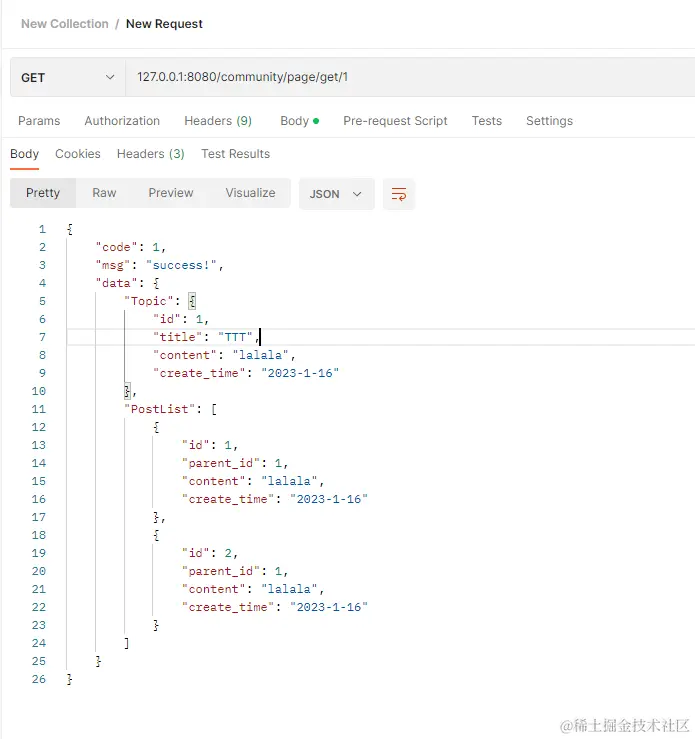Open the Test Results tab
The height and width of the screenshot is (739, 695).
[x=236, y=154]
